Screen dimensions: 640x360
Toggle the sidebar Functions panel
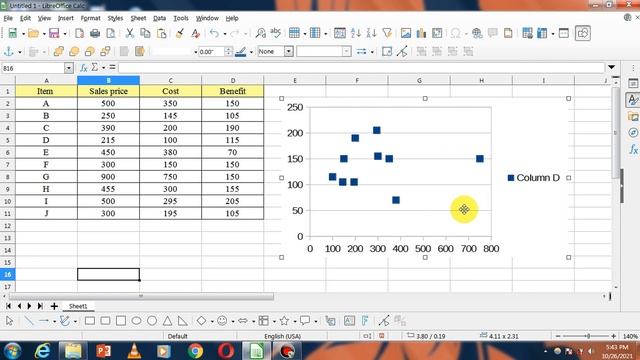click(633, 149)
